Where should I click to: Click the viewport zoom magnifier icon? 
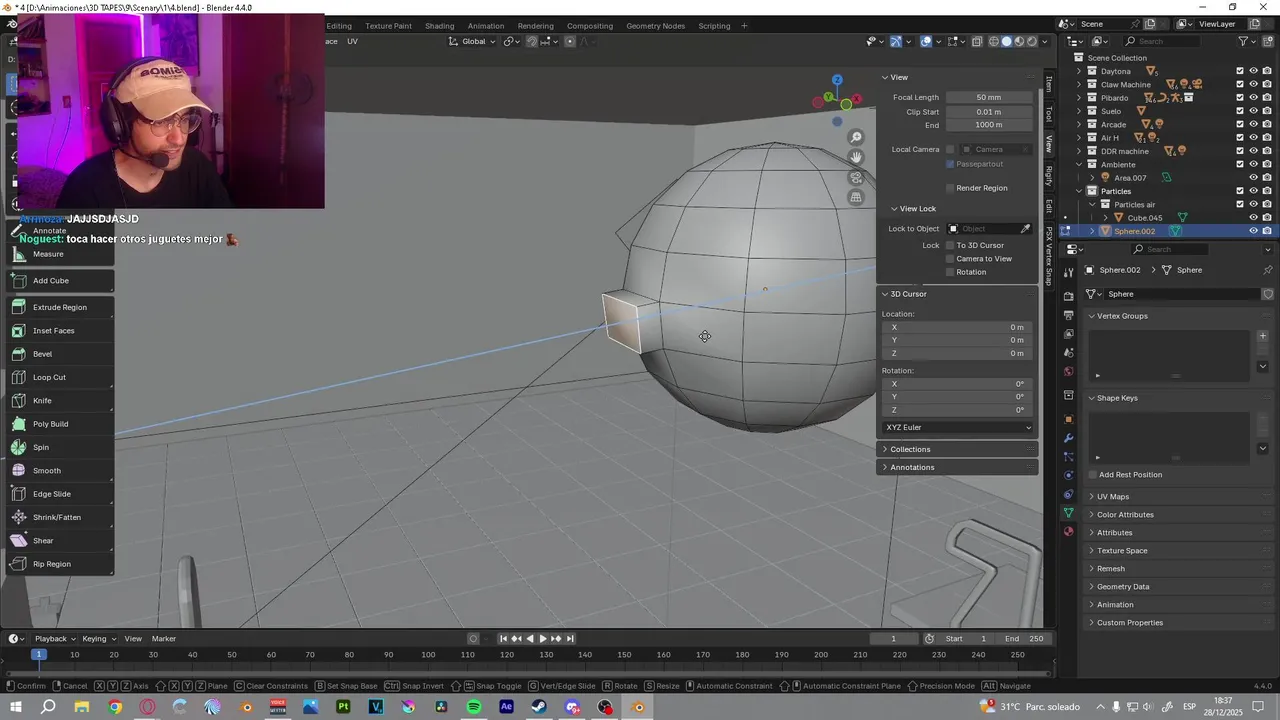tap(856, 138)
